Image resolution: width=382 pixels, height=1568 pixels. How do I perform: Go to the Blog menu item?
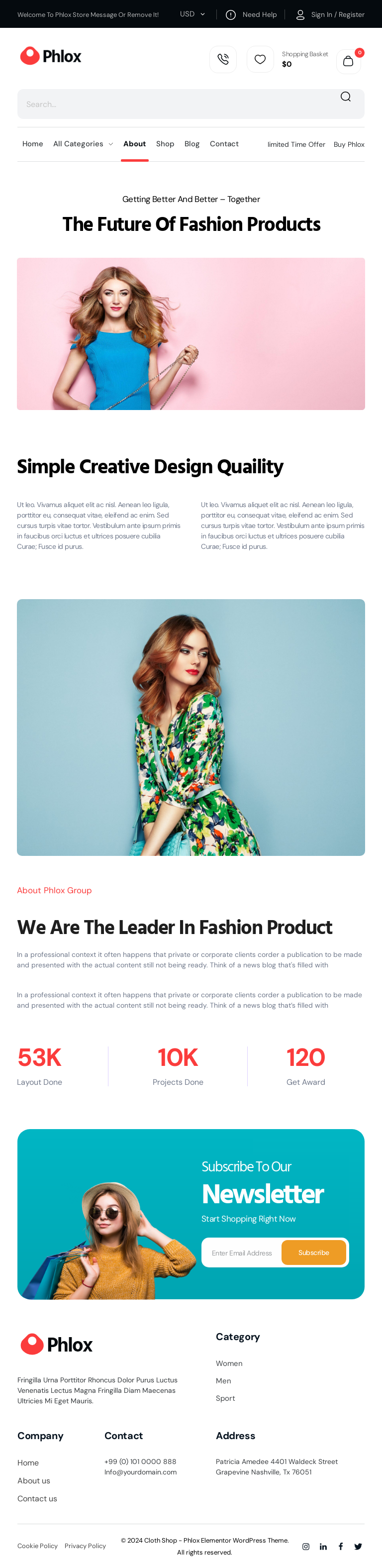(x=191, y=144)
